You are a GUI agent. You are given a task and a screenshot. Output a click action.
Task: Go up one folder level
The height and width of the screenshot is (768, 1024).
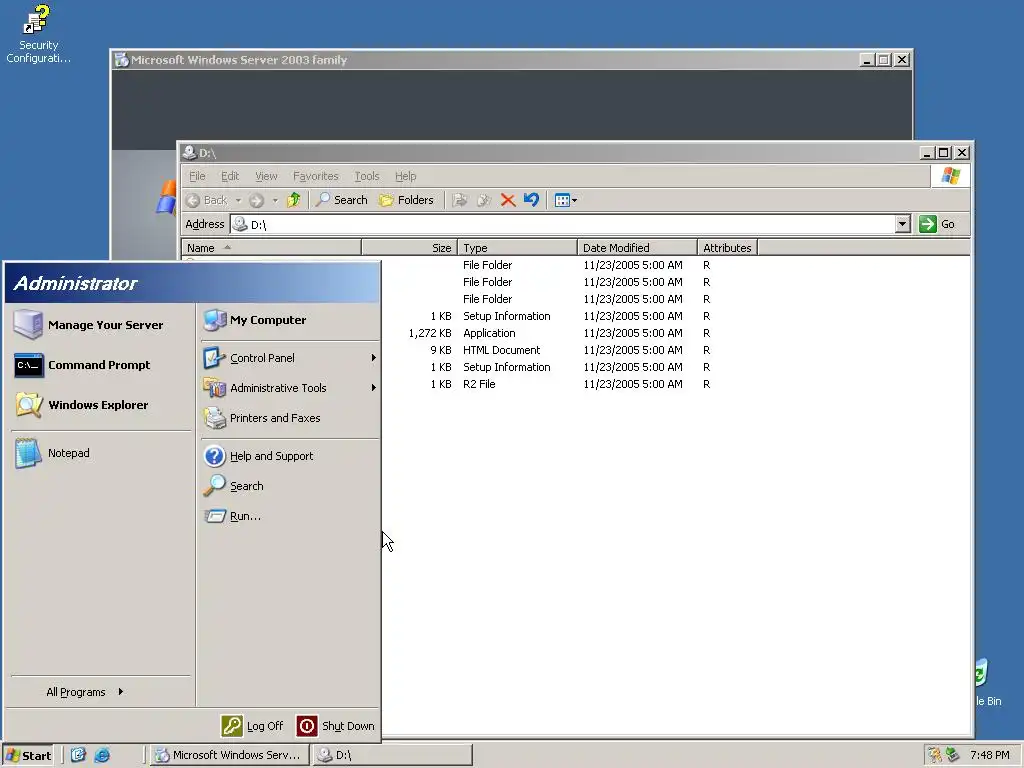point(294,200)
